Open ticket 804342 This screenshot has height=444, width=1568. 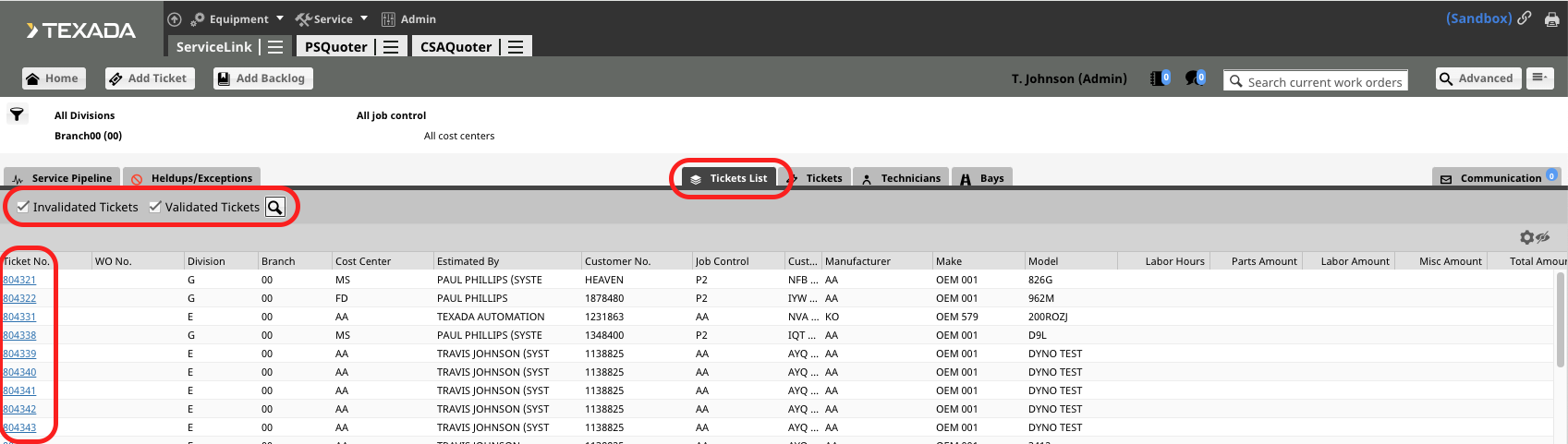[x=19, y=409]
